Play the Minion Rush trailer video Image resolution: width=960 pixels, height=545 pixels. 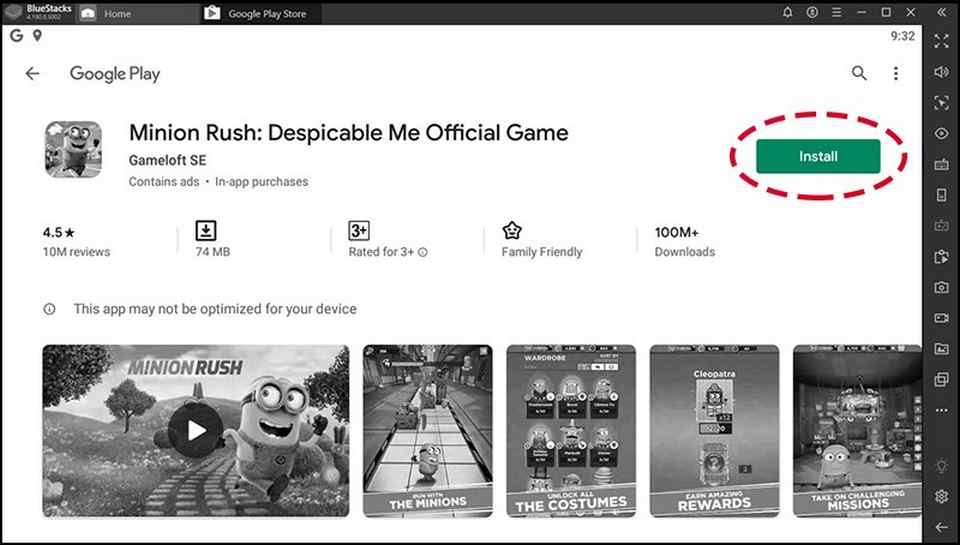(196, 430)
